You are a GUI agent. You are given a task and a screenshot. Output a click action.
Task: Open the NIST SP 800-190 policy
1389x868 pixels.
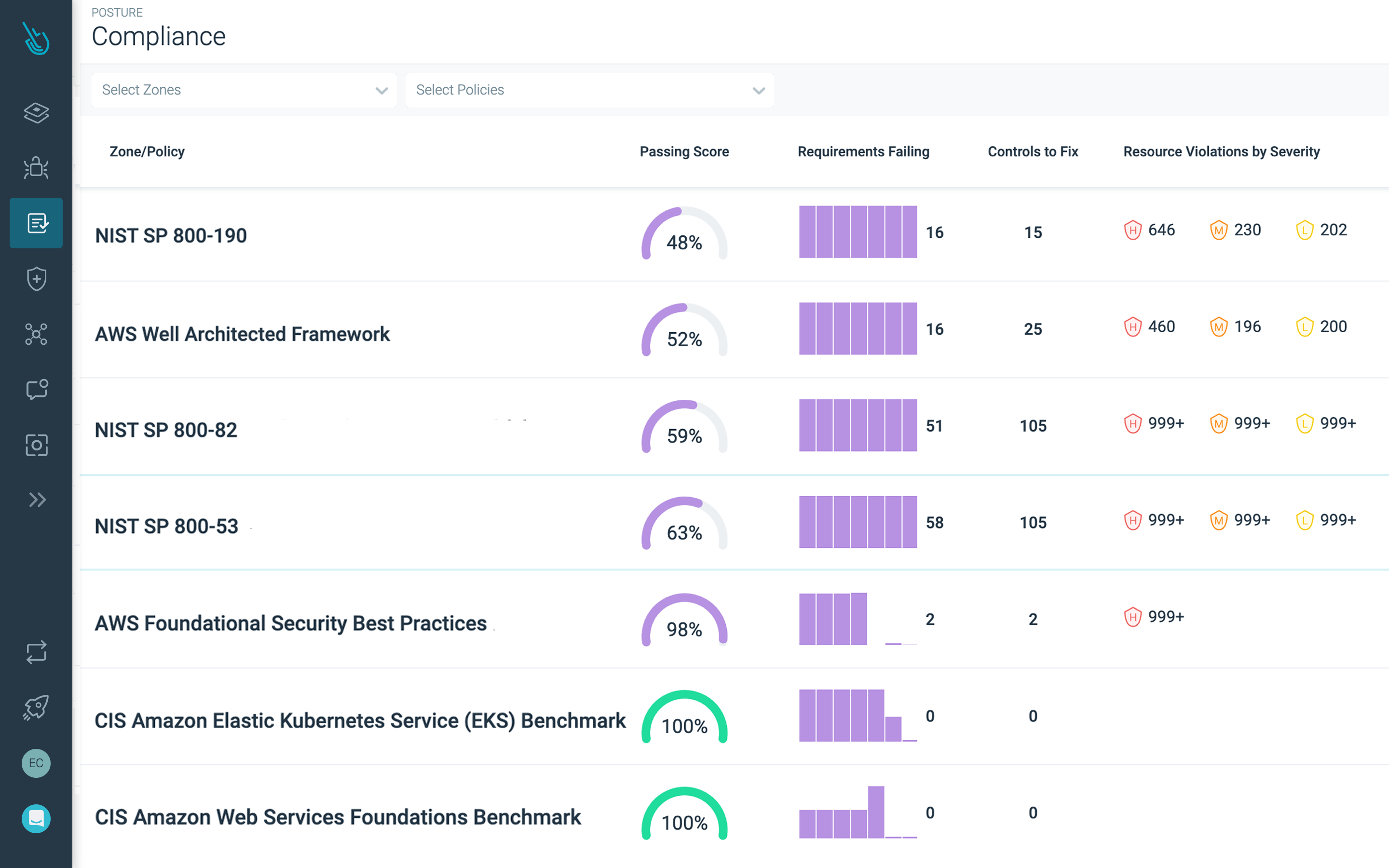(x=171, y=235)
